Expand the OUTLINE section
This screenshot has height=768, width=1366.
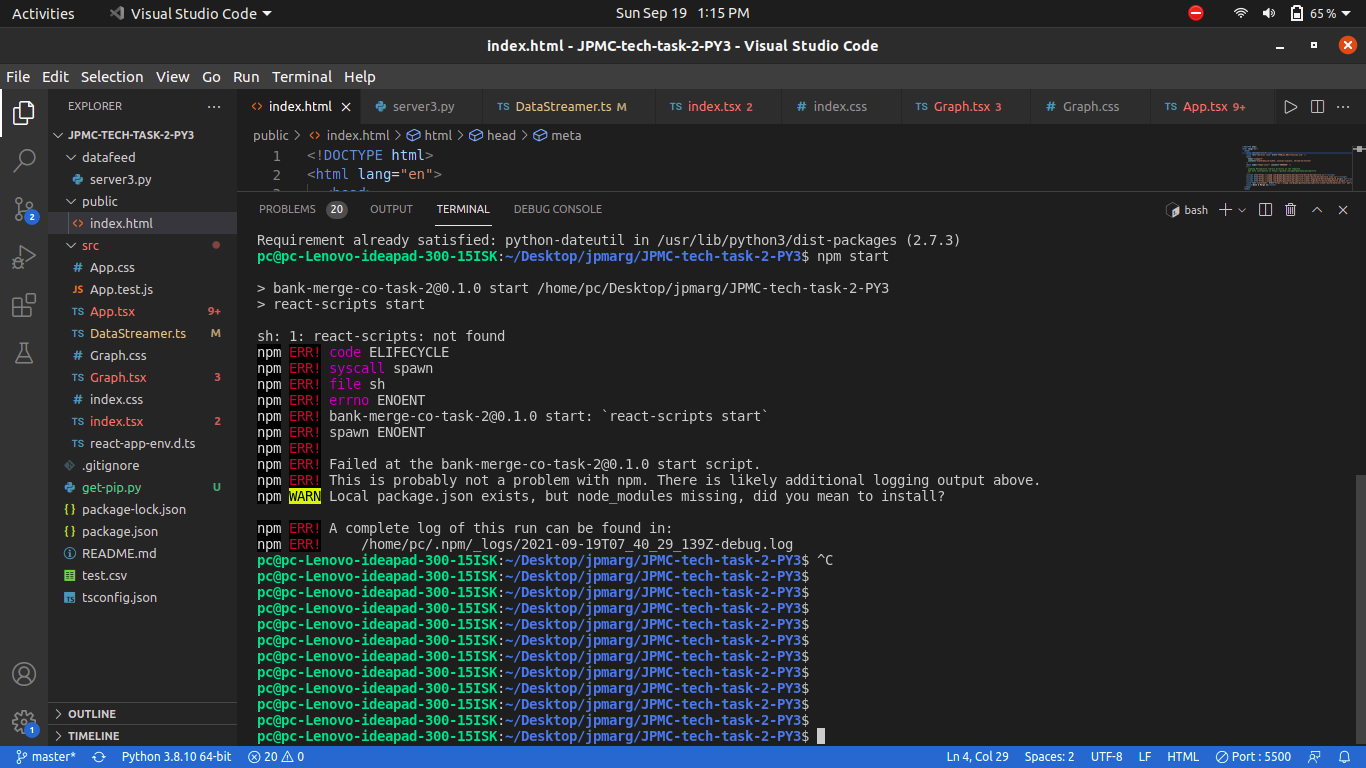(x=90, y=713)
